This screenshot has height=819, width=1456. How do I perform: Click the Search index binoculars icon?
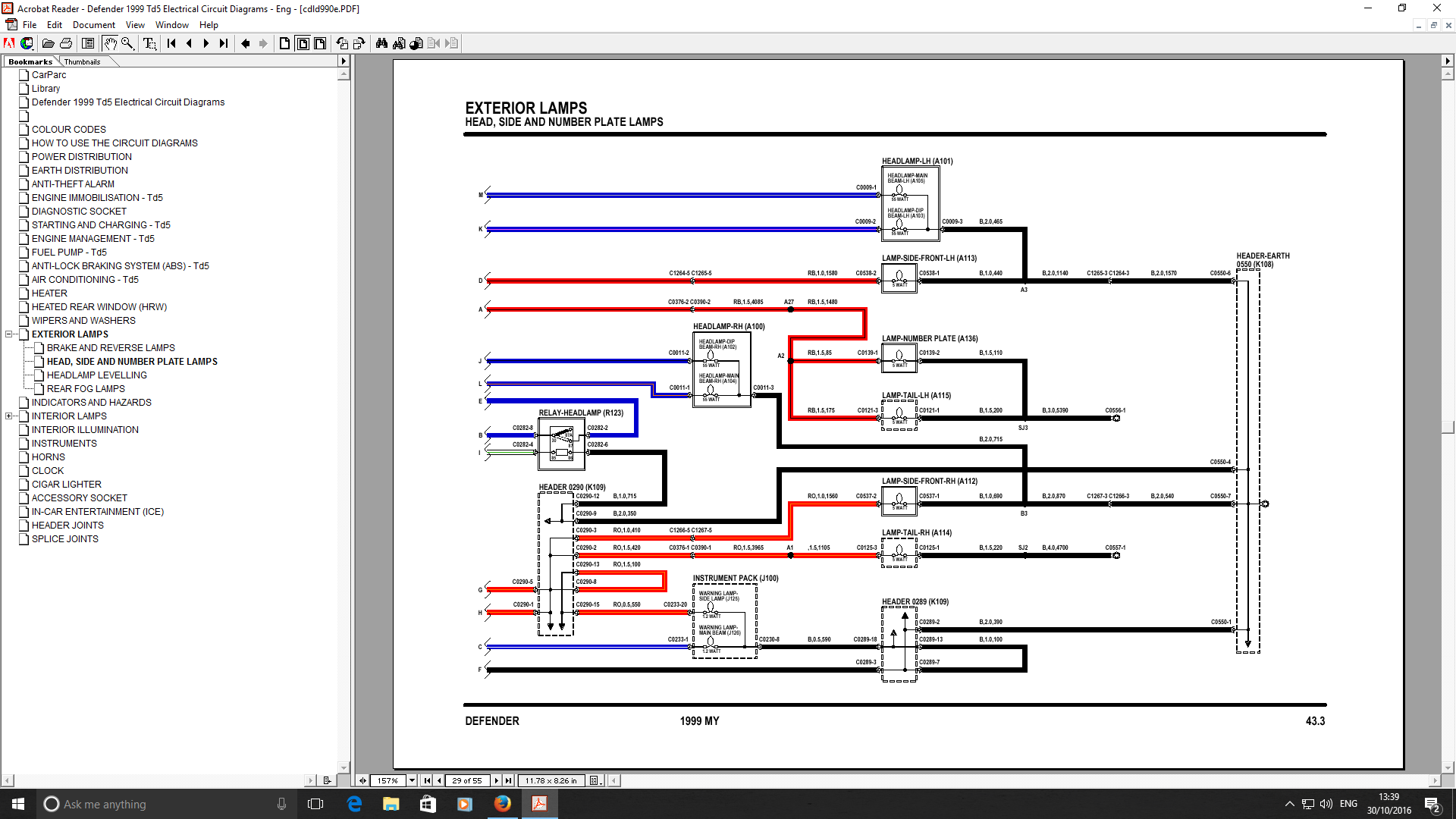tap(399, 43)
